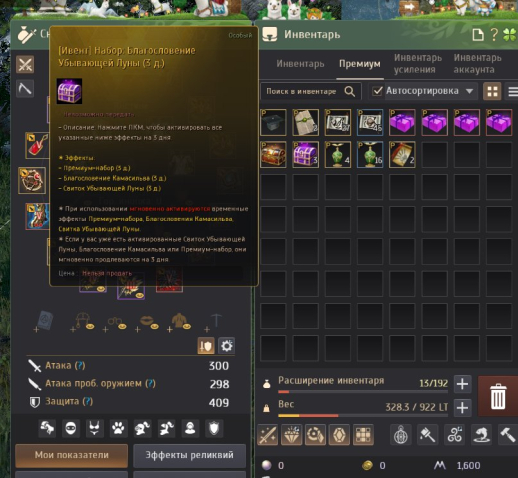The width and height of the screenshot is (518, 478).
Task: Switch to the Инвентарь усиления tab
Action: tap(418, 64)
